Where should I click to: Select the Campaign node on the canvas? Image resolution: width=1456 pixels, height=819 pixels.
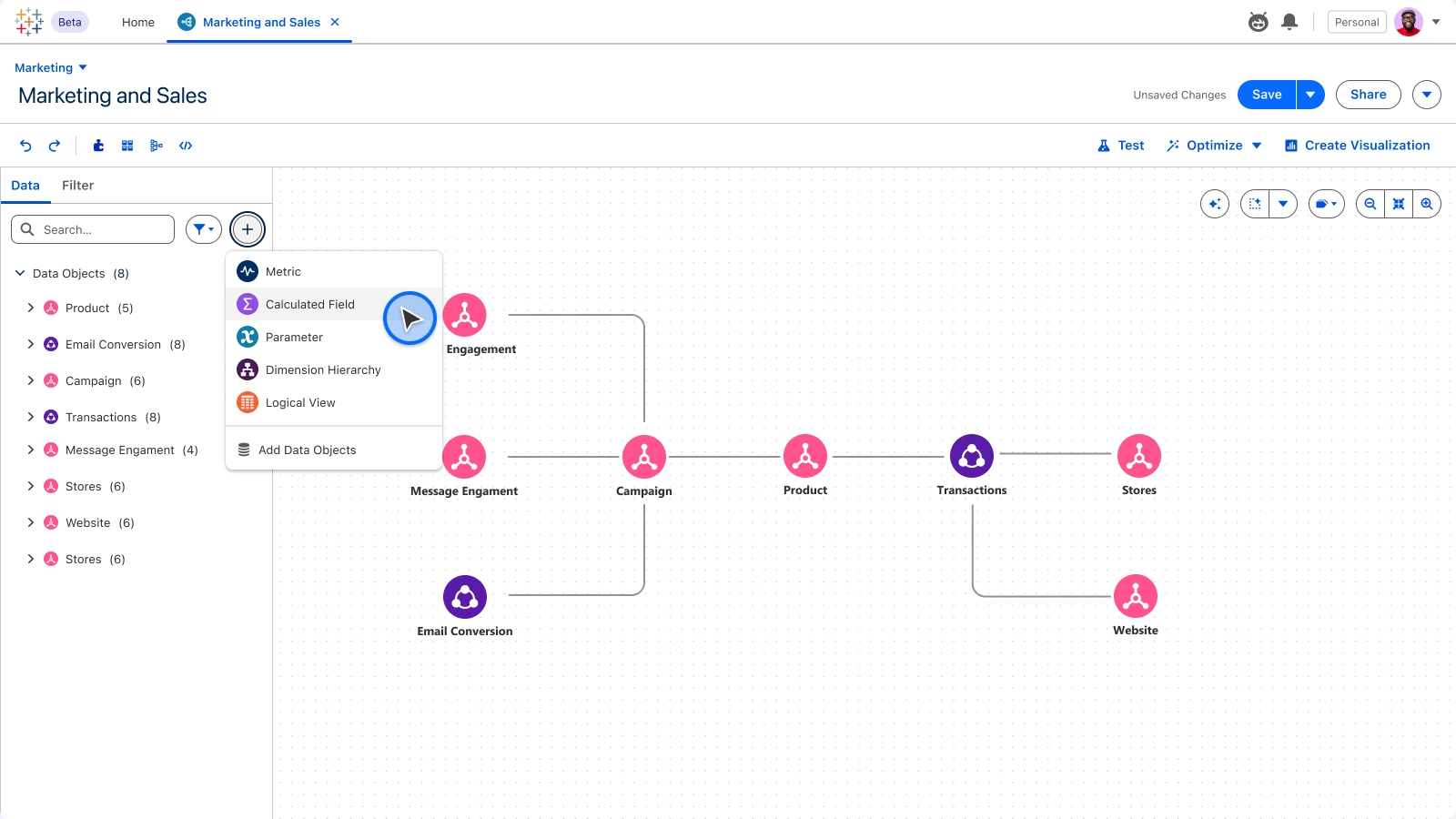tap(644, 457)
